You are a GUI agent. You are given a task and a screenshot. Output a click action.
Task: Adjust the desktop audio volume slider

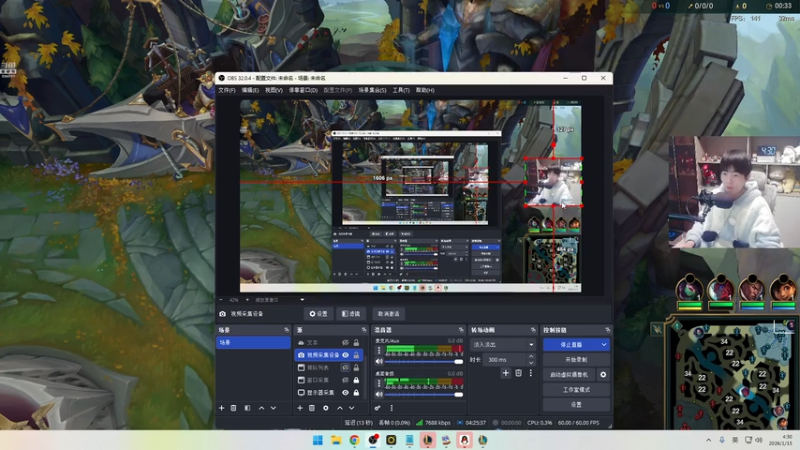[424, 394]
